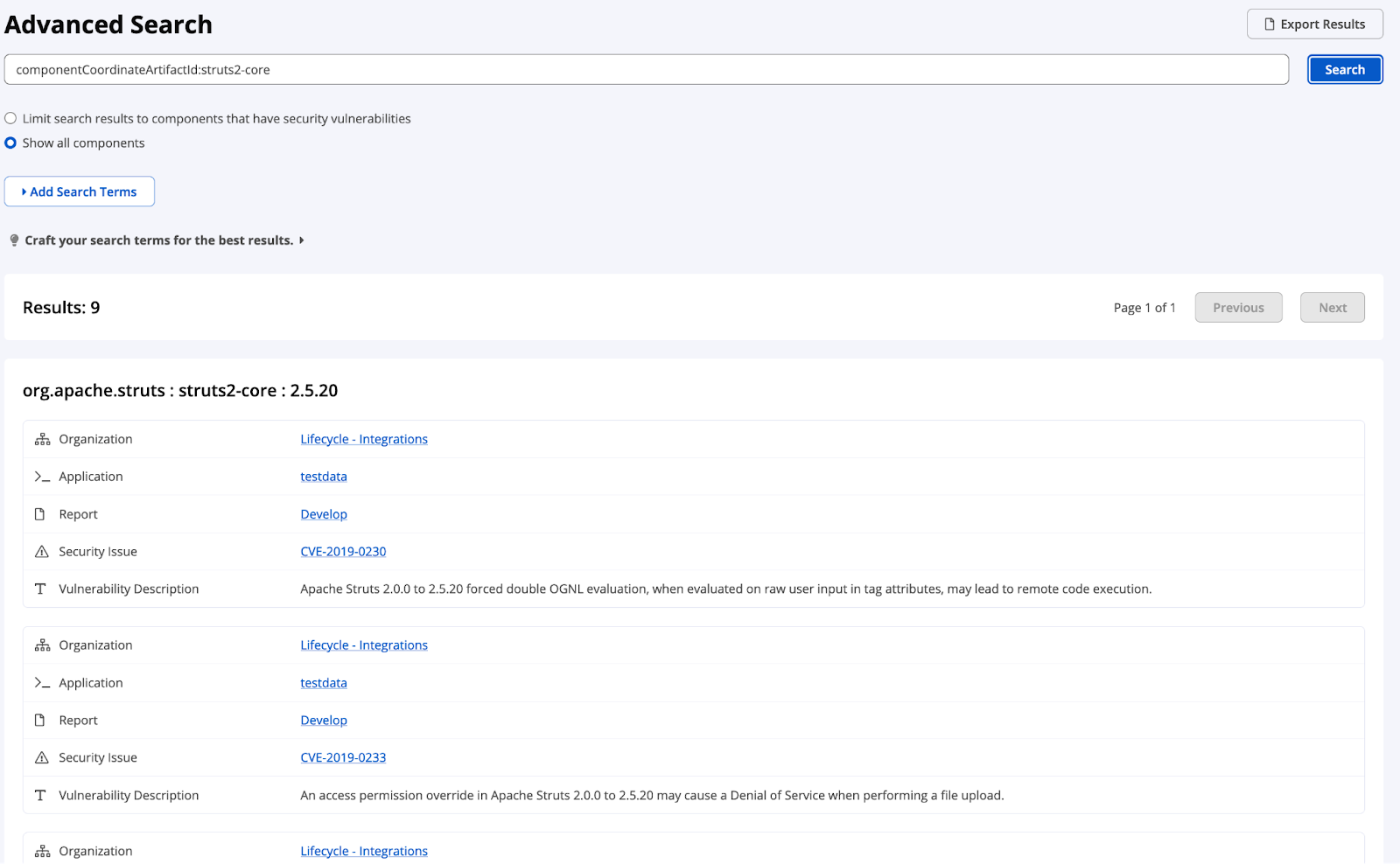Go to Previous results page
The width and height of the screenshot is (1400, 864).
tap(1238, 308)
